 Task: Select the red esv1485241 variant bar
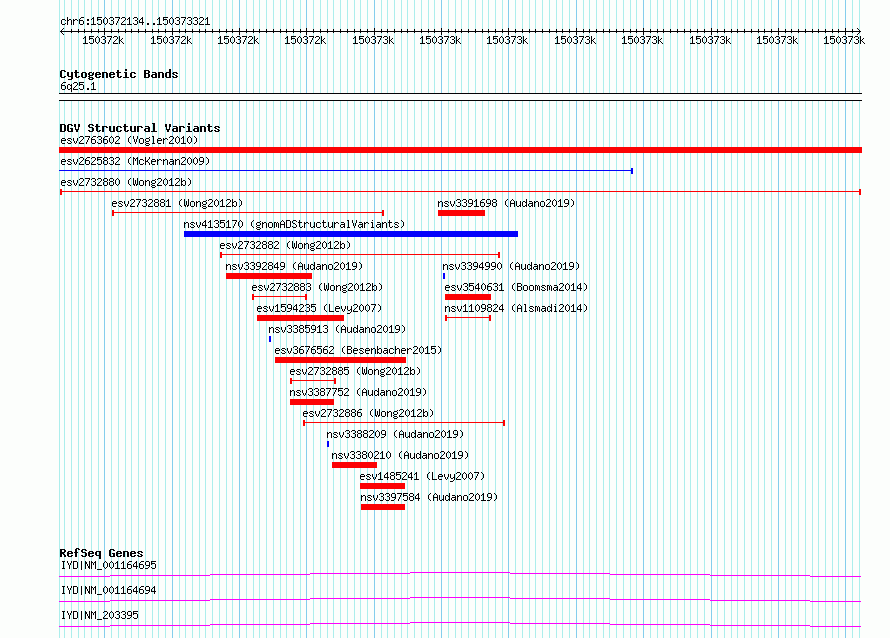[383, 486]
